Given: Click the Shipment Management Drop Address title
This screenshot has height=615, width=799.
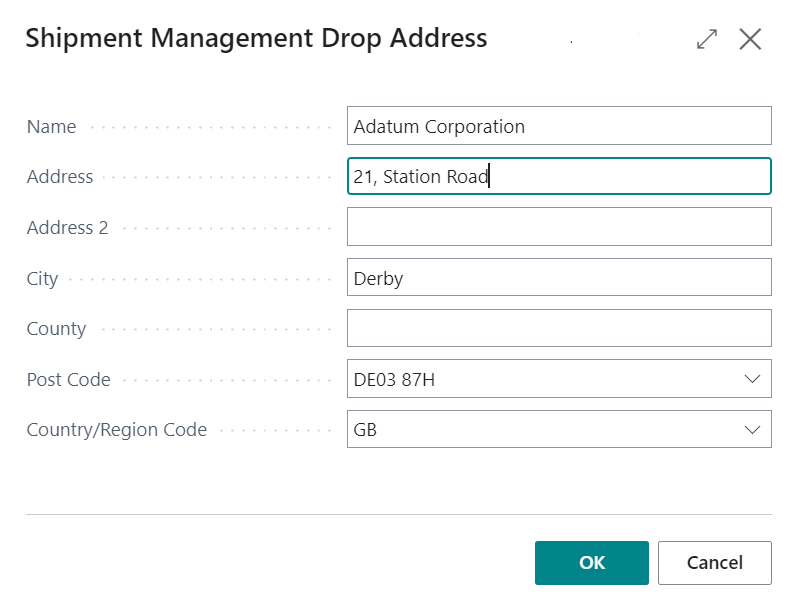Looking at the screenshot, I should [256, 39].
